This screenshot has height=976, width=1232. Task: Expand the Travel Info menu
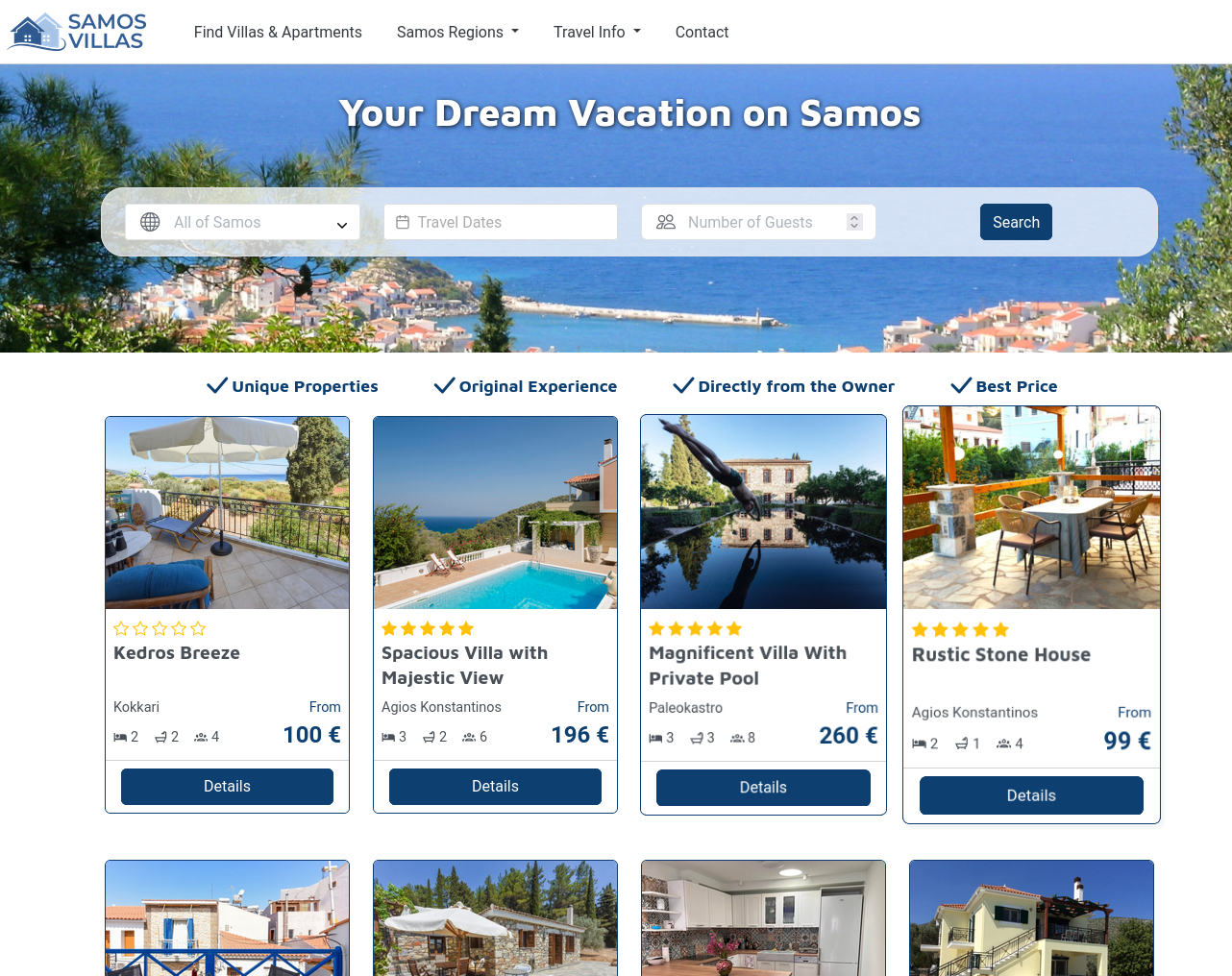[x=597, y=32]
